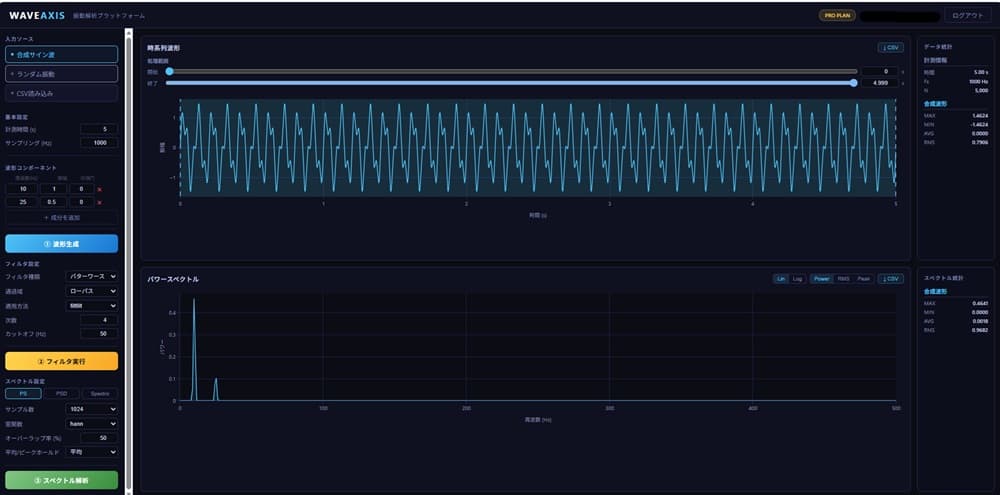
Task: Switch to the PSD spectrum tab
Action: click(x=61, y=394)
